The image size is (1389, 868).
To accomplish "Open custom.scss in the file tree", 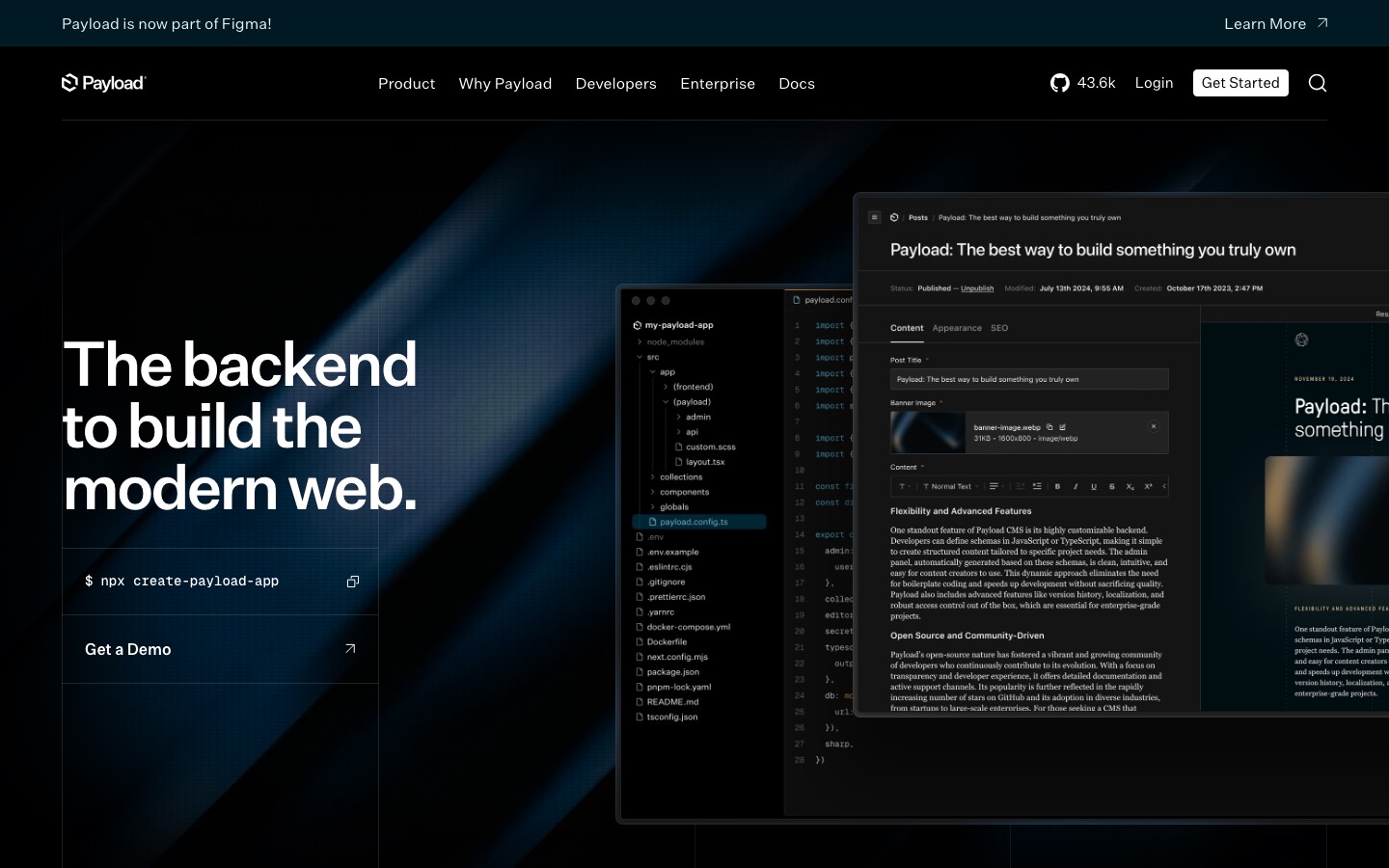I will [706, 448].
